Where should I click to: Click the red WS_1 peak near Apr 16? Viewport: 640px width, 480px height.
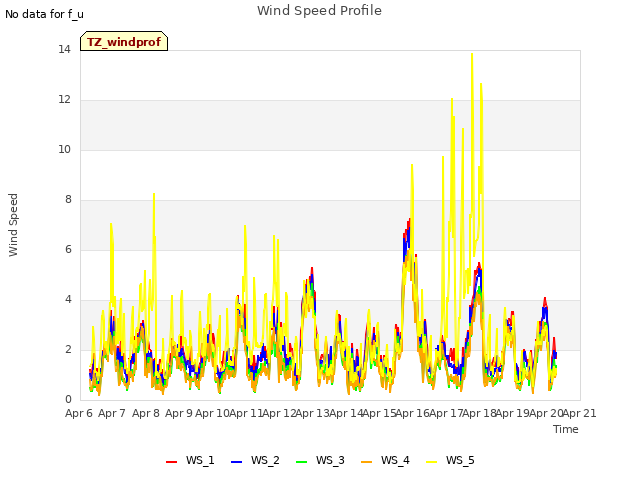click(409, 220)
